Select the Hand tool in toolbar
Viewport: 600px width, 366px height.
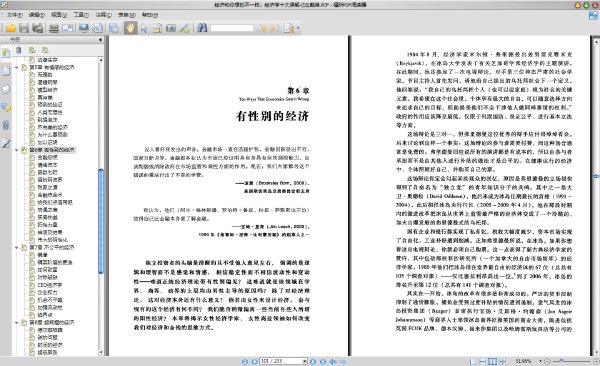(x=130, y=28)
